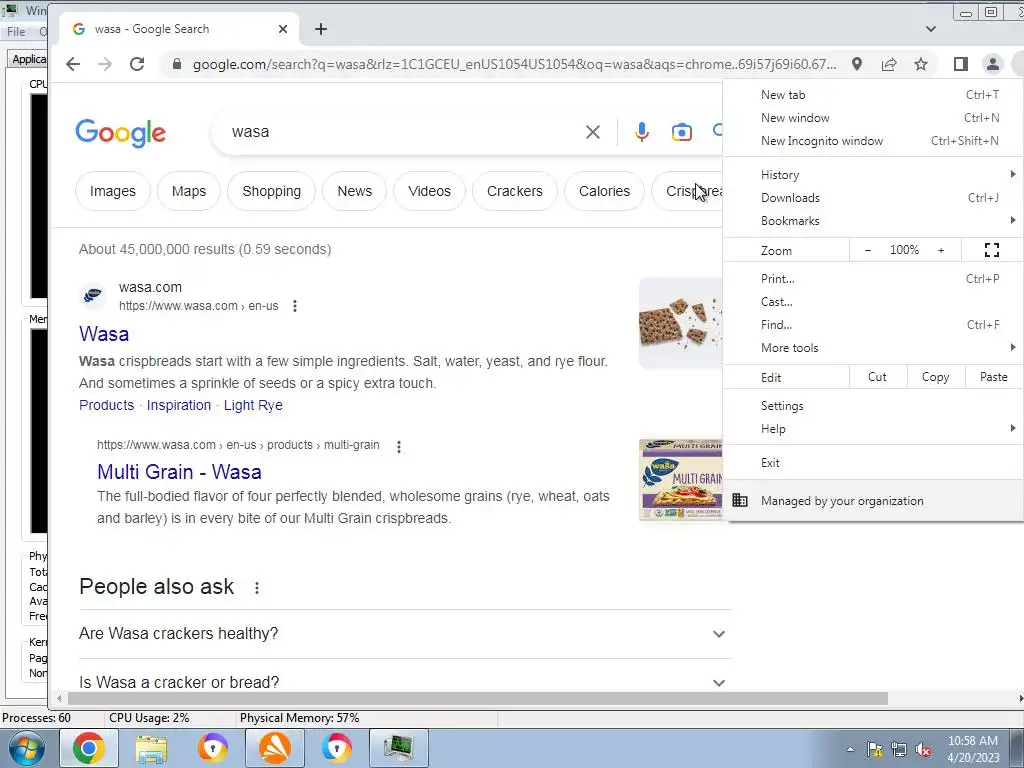Viewport: 1024px width, 768px height.
Task: Open the Chrome side panel icon
Action: 961,64
